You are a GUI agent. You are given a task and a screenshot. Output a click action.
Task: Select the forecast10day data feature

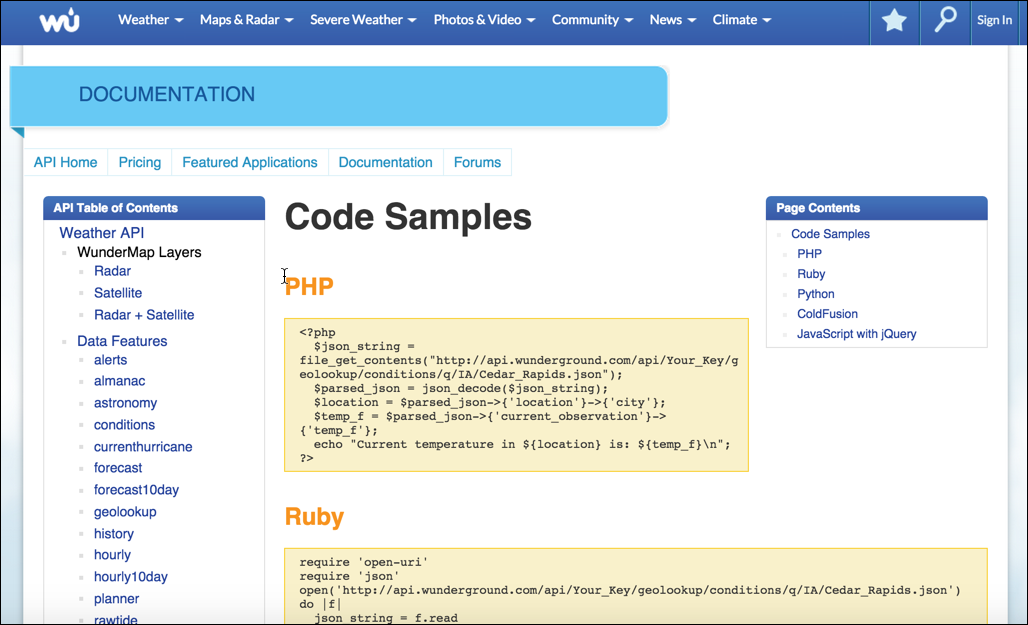coord(136,489)
